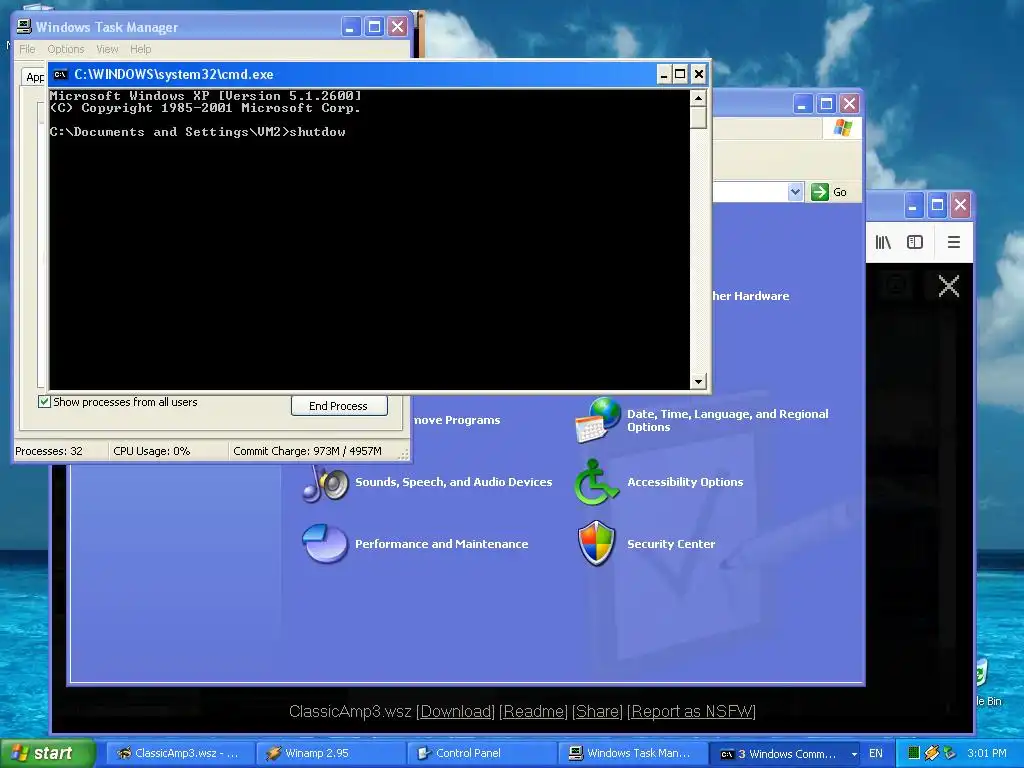1024x768 pixels.
Task: Toggle Show processes from all users
Action: coord(44,402)
